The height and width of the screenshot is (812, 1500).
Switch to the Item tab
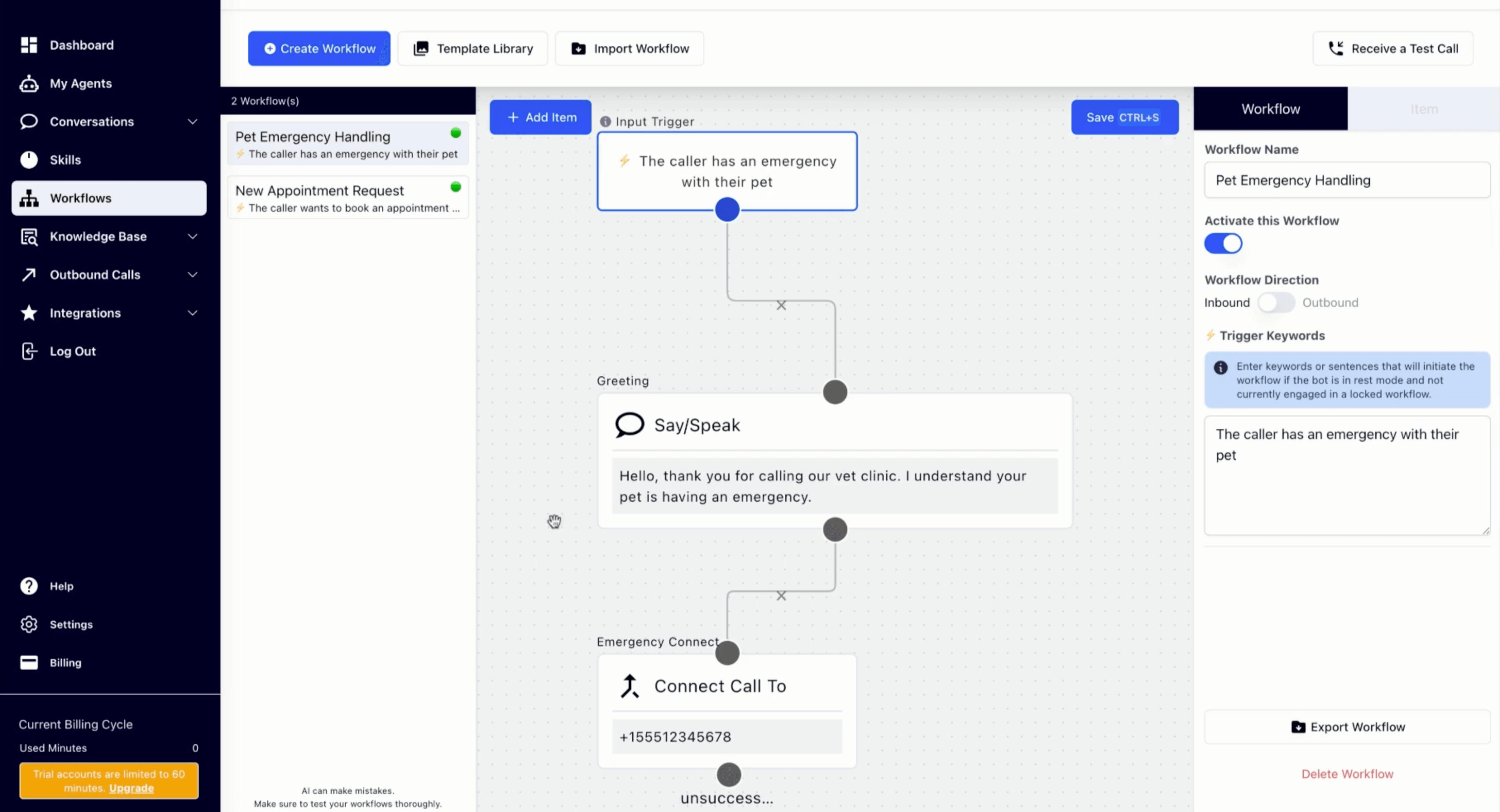[x=1424, y=109]
